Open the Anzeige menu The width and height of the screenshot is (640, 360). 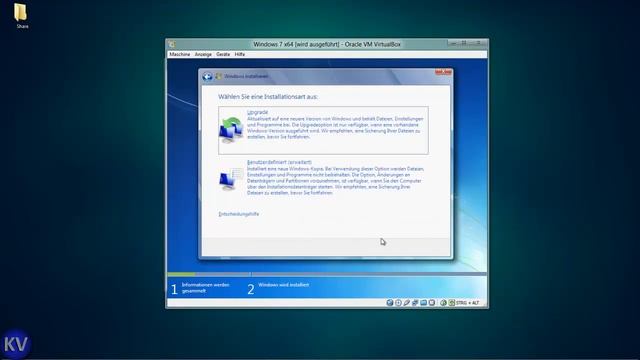pos(203,54)
